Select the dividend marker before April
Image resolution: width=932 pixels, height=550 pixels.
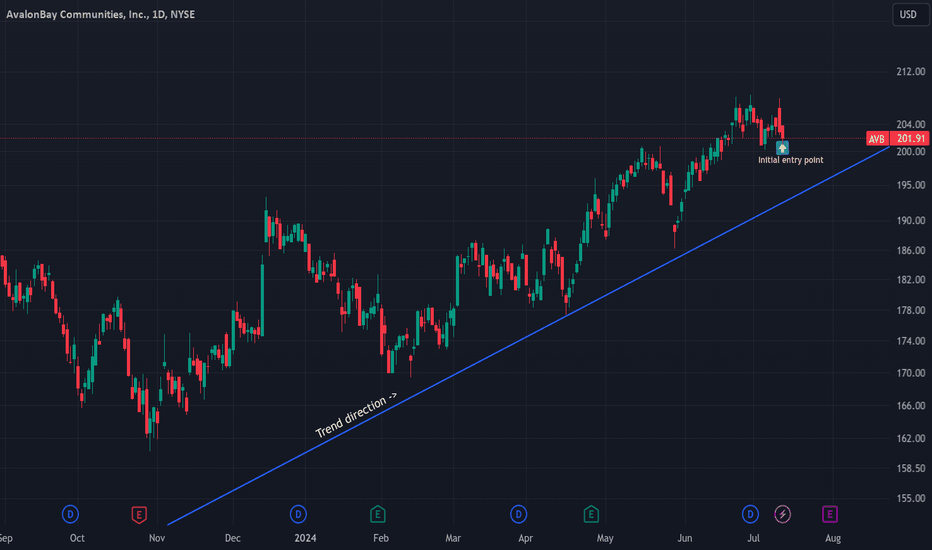point(518,514)
